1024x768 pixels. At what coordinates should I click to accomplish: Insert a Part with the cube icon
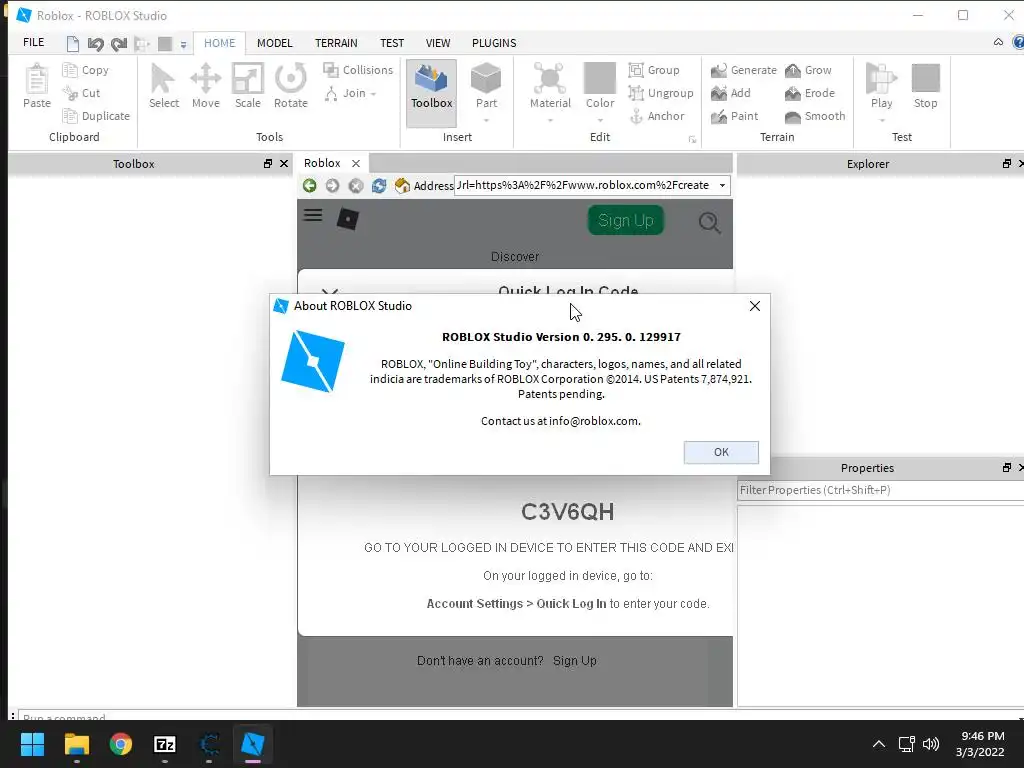[486, 79]
